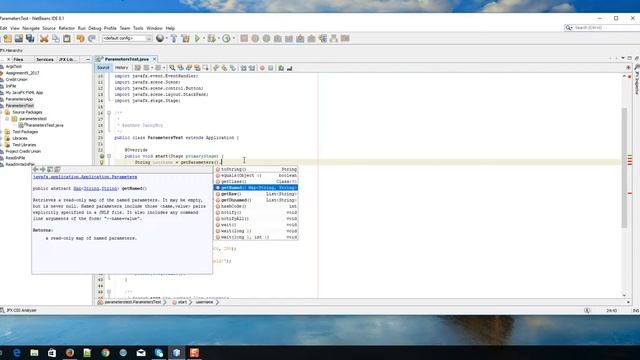Open the Navigate menu

click(x=31, y=28)
